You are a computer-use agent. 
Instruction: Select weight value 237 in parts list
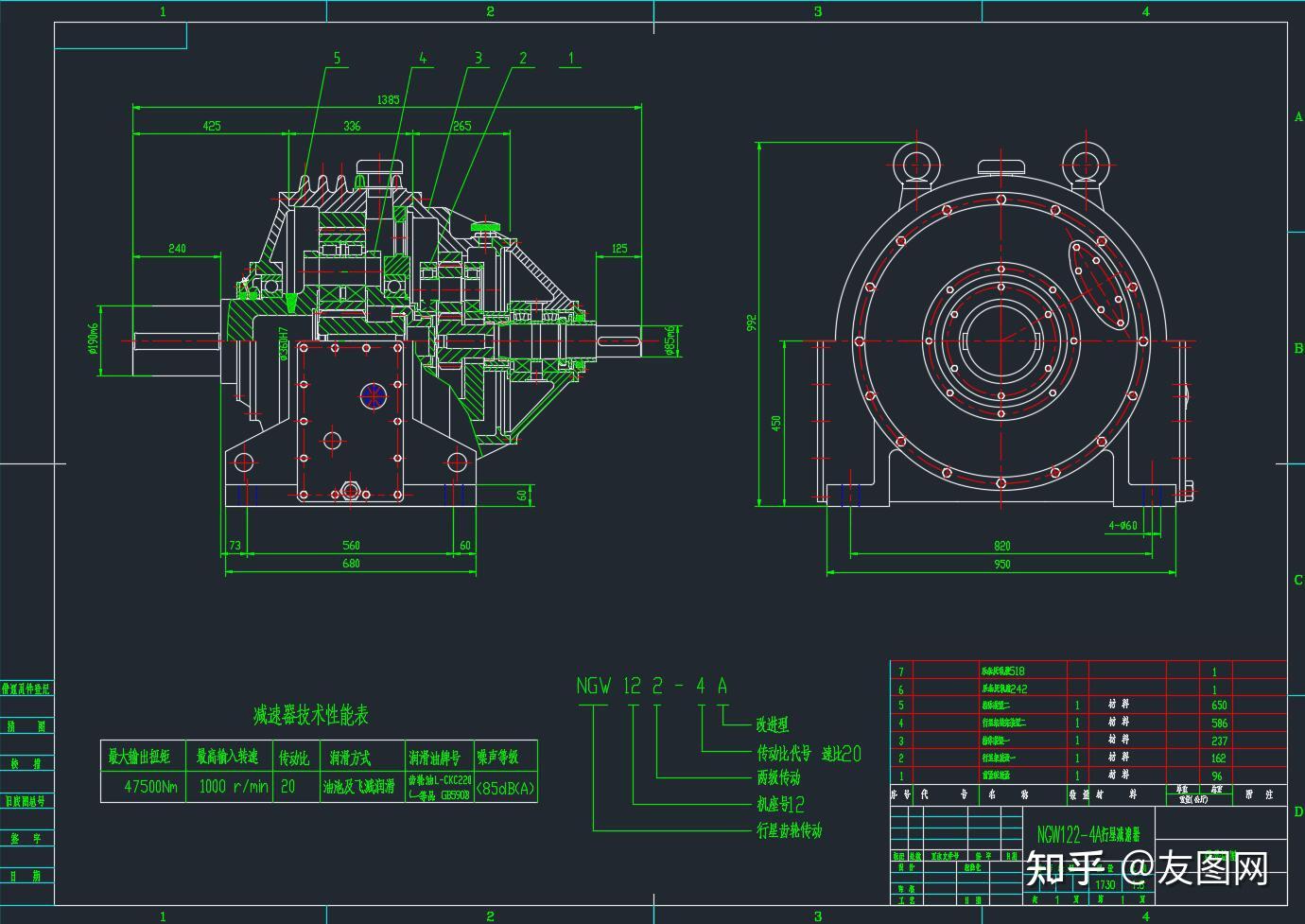(1219, 741)
